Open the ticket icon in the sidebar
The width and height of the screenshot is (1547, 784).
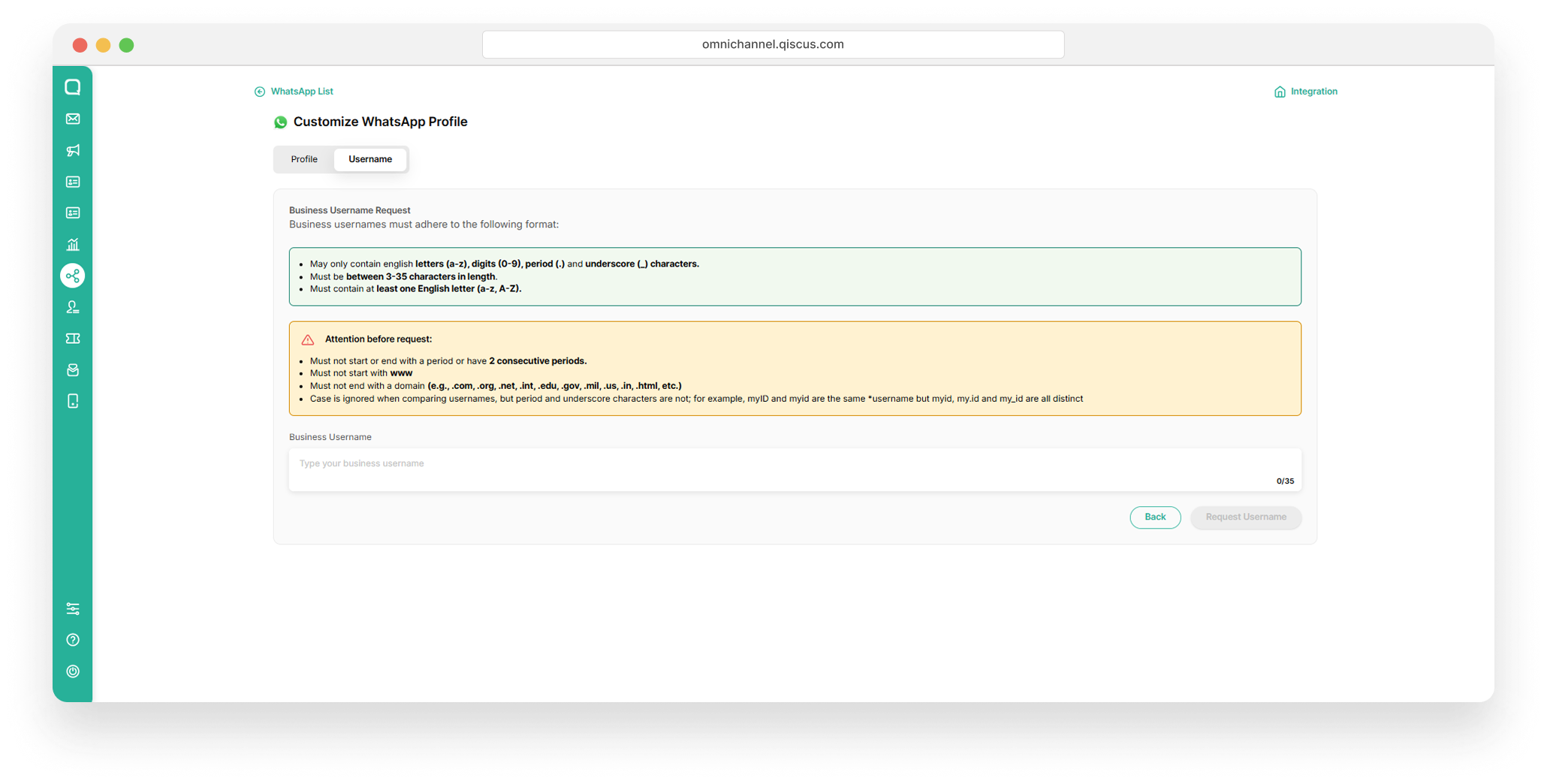click(73, 339)
